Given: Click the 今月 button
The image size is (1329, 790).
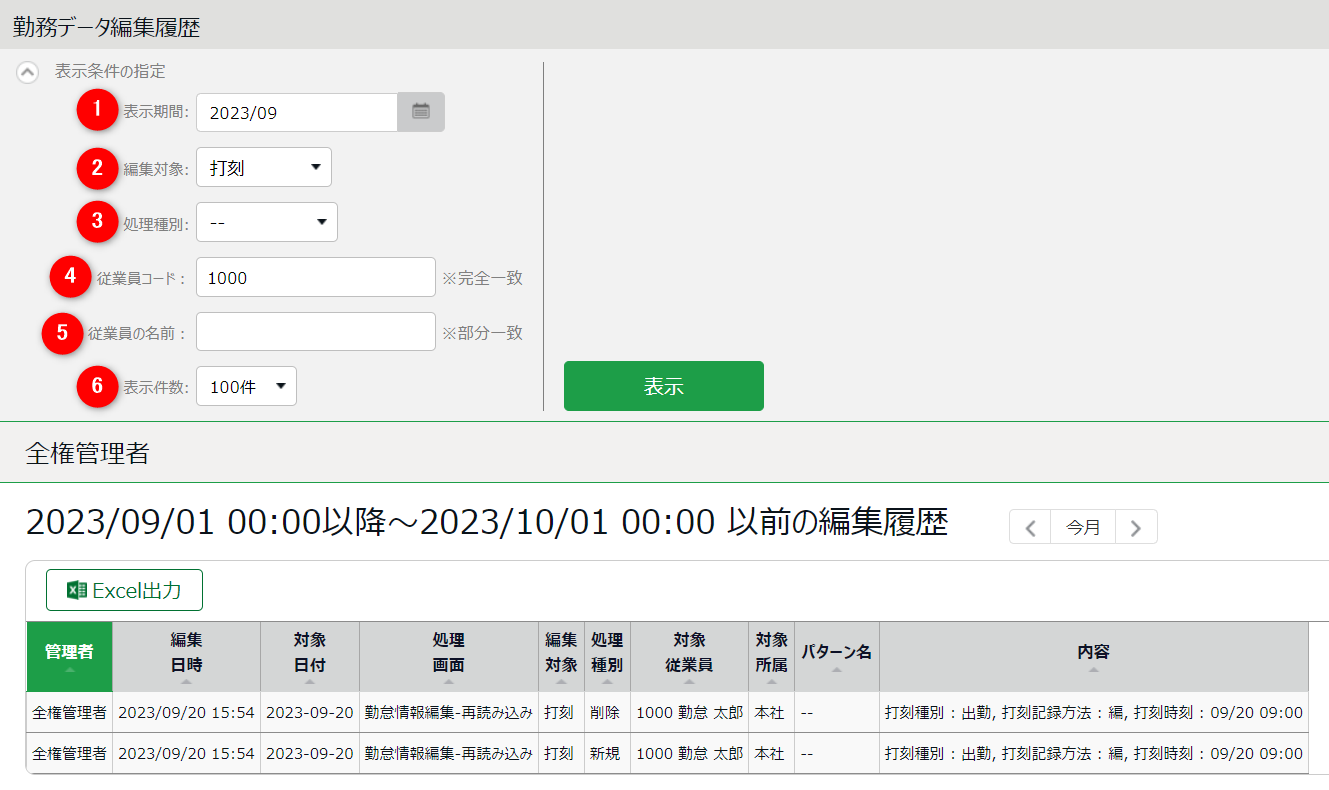Looking at the screenshot, I should coord(1083,527).
